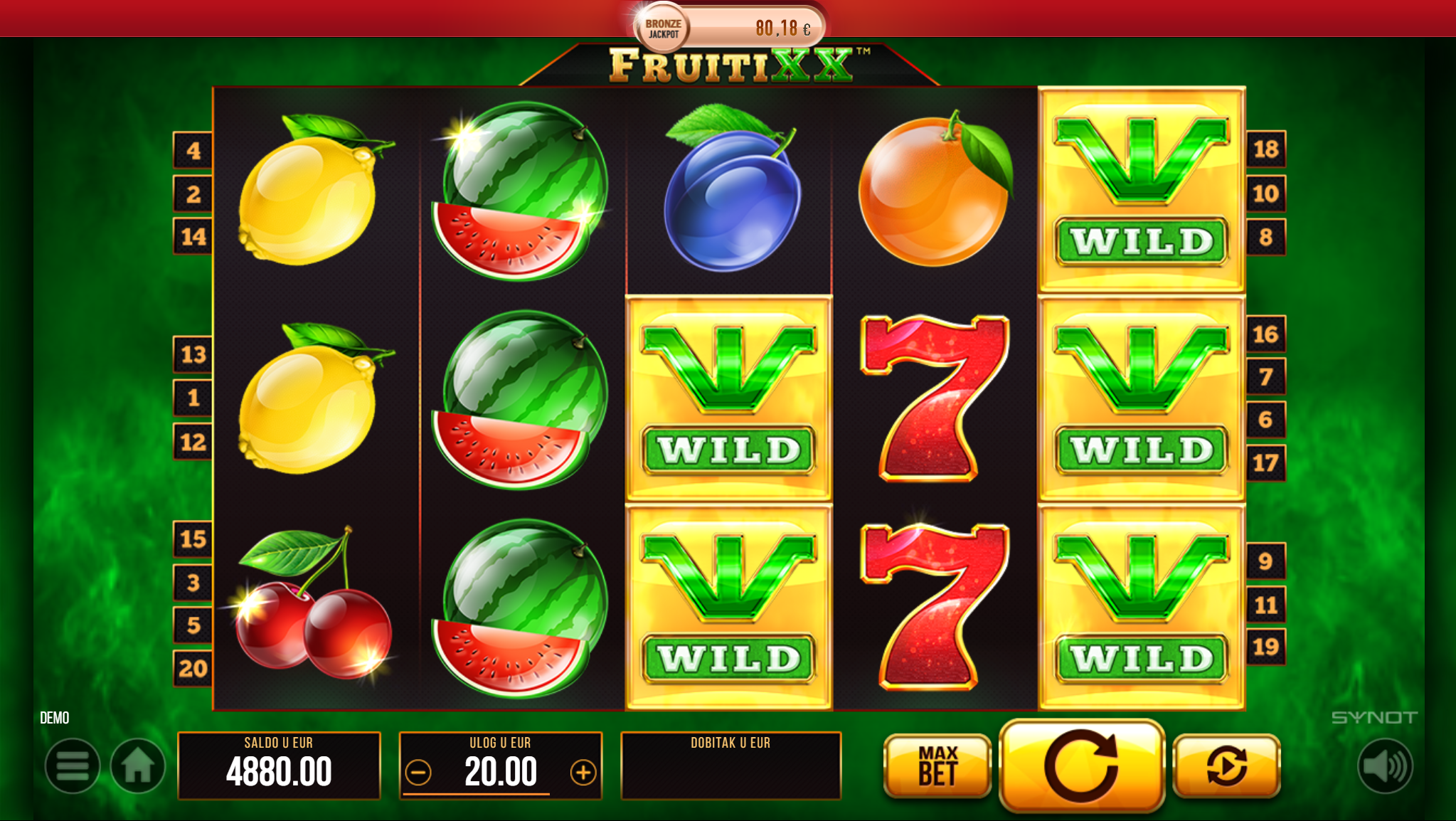The image size is (1456, 821).
Task: Click the cherries symbol on first reel
Action: pos(312,603)
